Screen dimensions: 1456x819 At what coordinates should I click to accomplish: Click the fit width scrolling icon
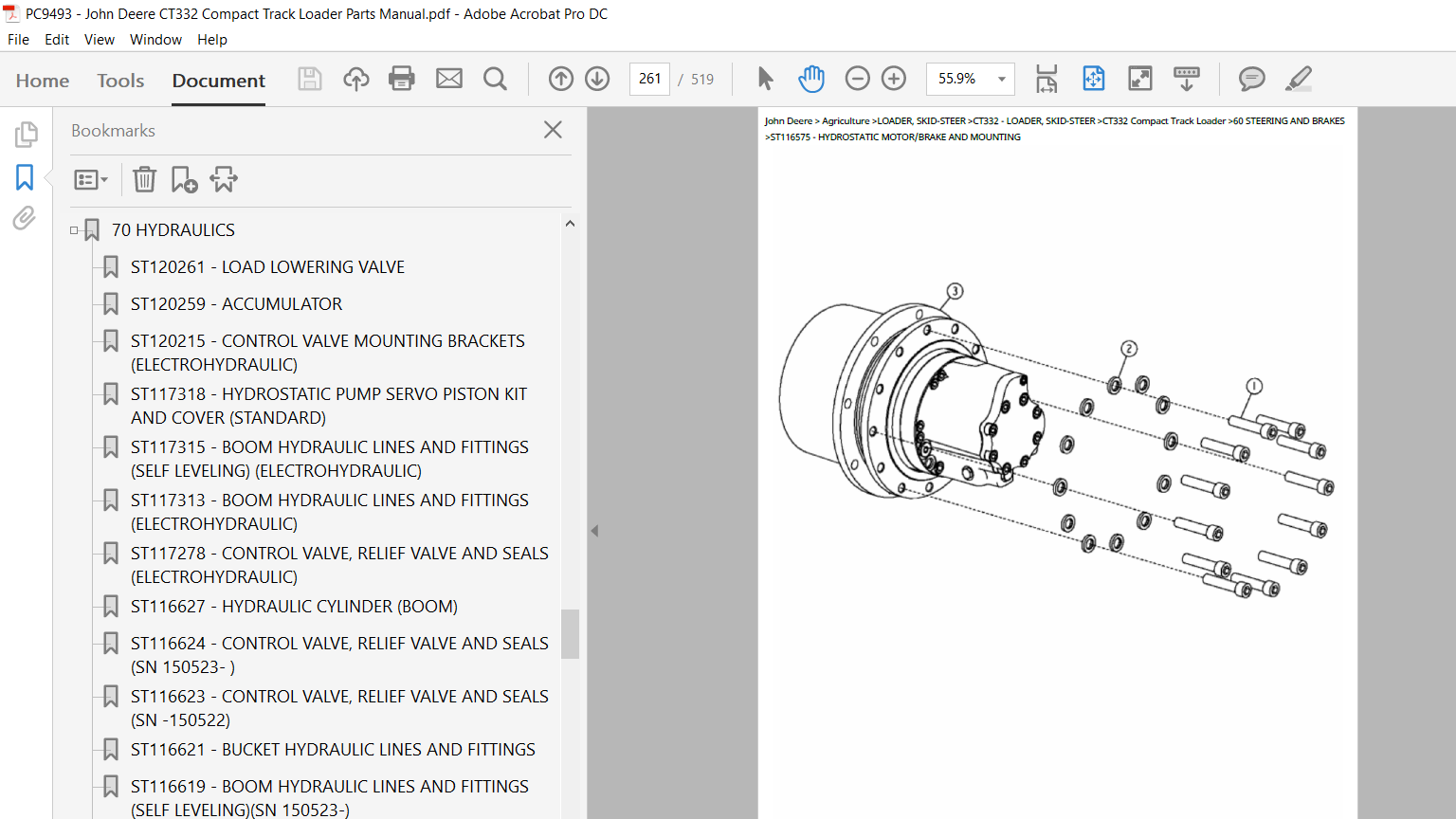tap(1046, 79)
